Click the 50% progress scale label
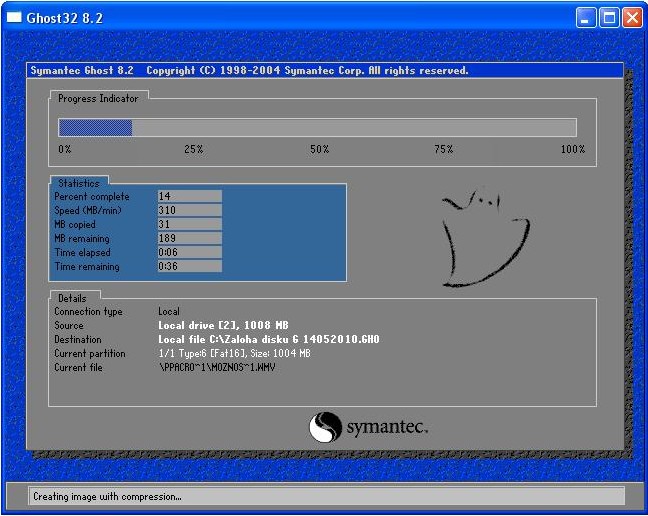Viewport: 648px width, 516px height. (319, 149)
